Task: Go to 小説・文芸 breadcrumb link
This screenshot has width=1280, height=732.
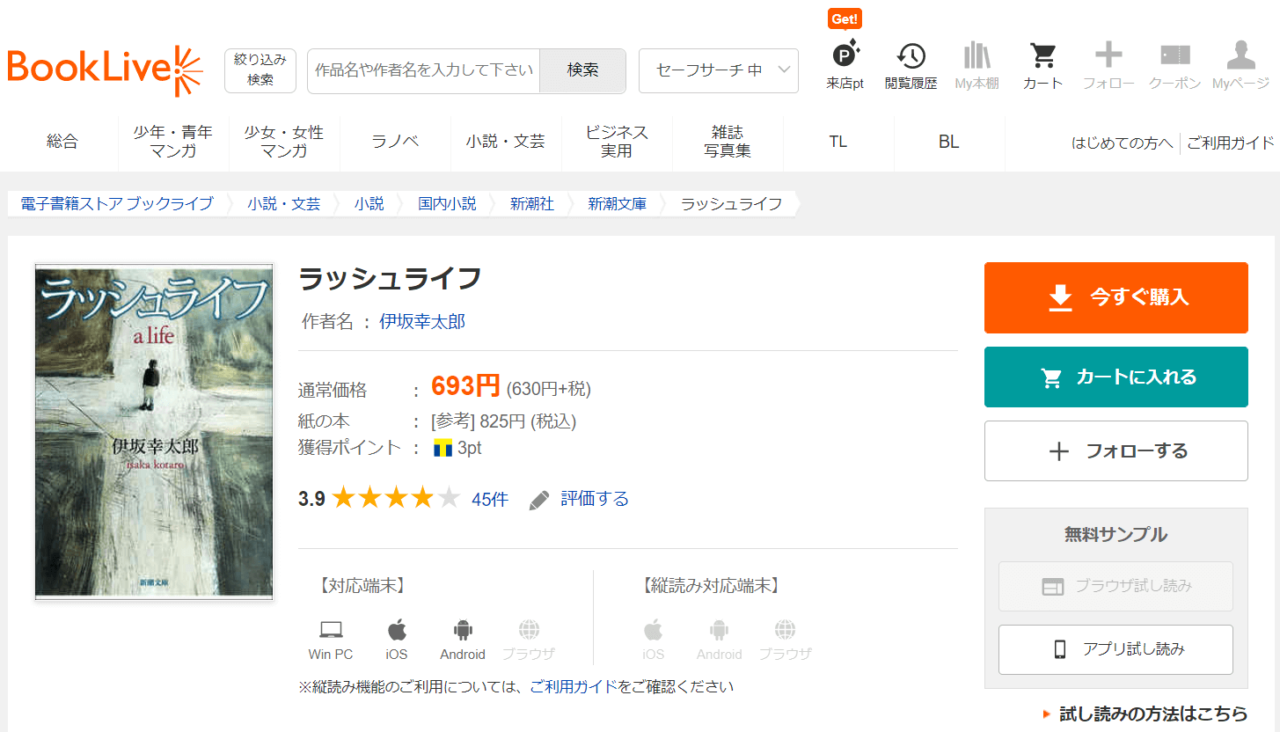Action: [x=284, y=204]
